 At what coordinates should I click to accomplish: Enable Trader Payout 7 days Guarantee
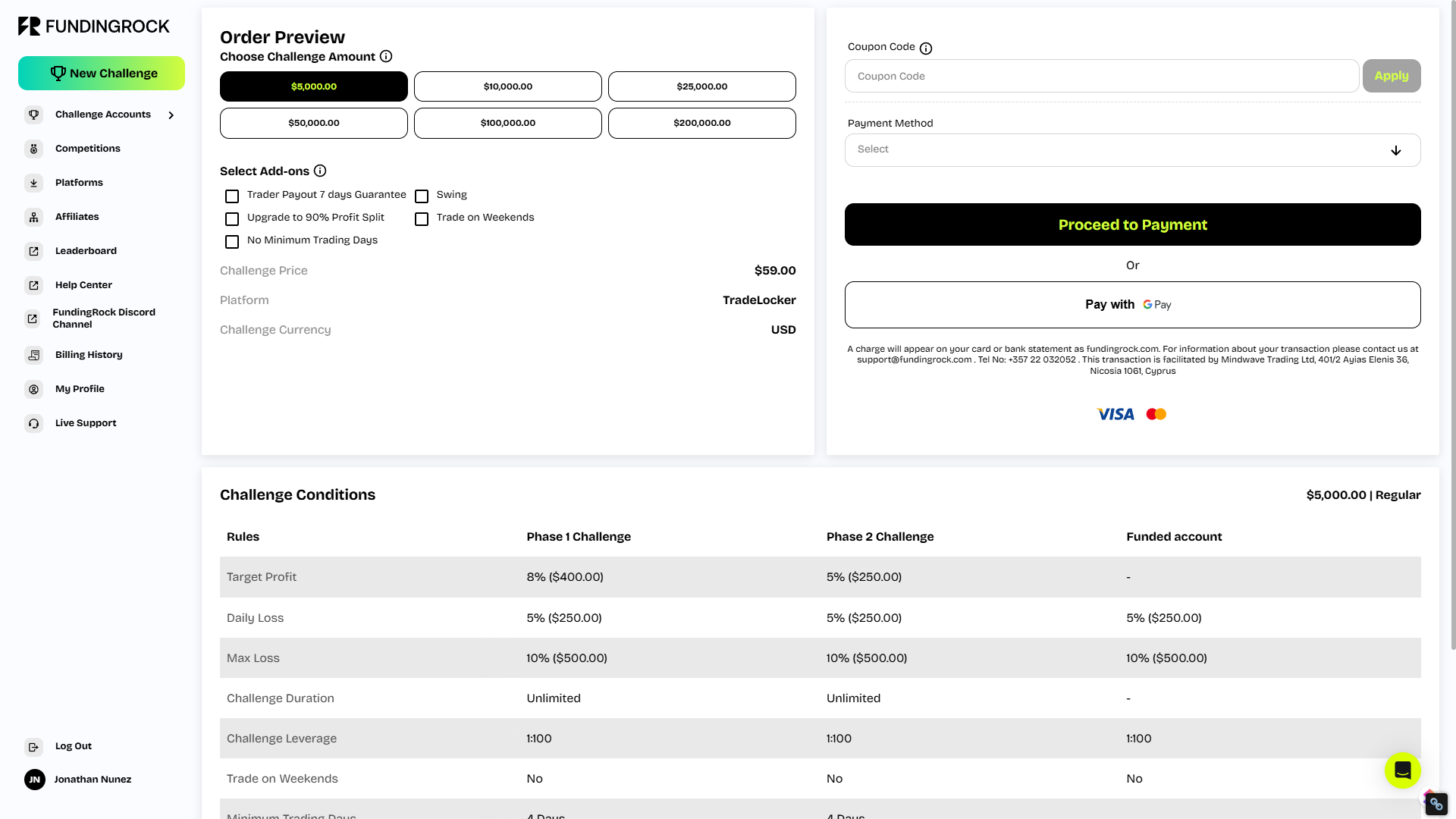(232, 196)
